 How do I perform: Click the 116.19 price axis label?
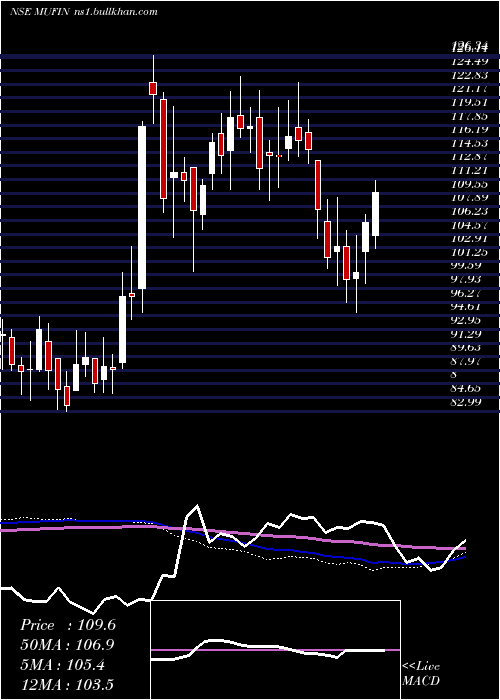click(x=470, y=129)
